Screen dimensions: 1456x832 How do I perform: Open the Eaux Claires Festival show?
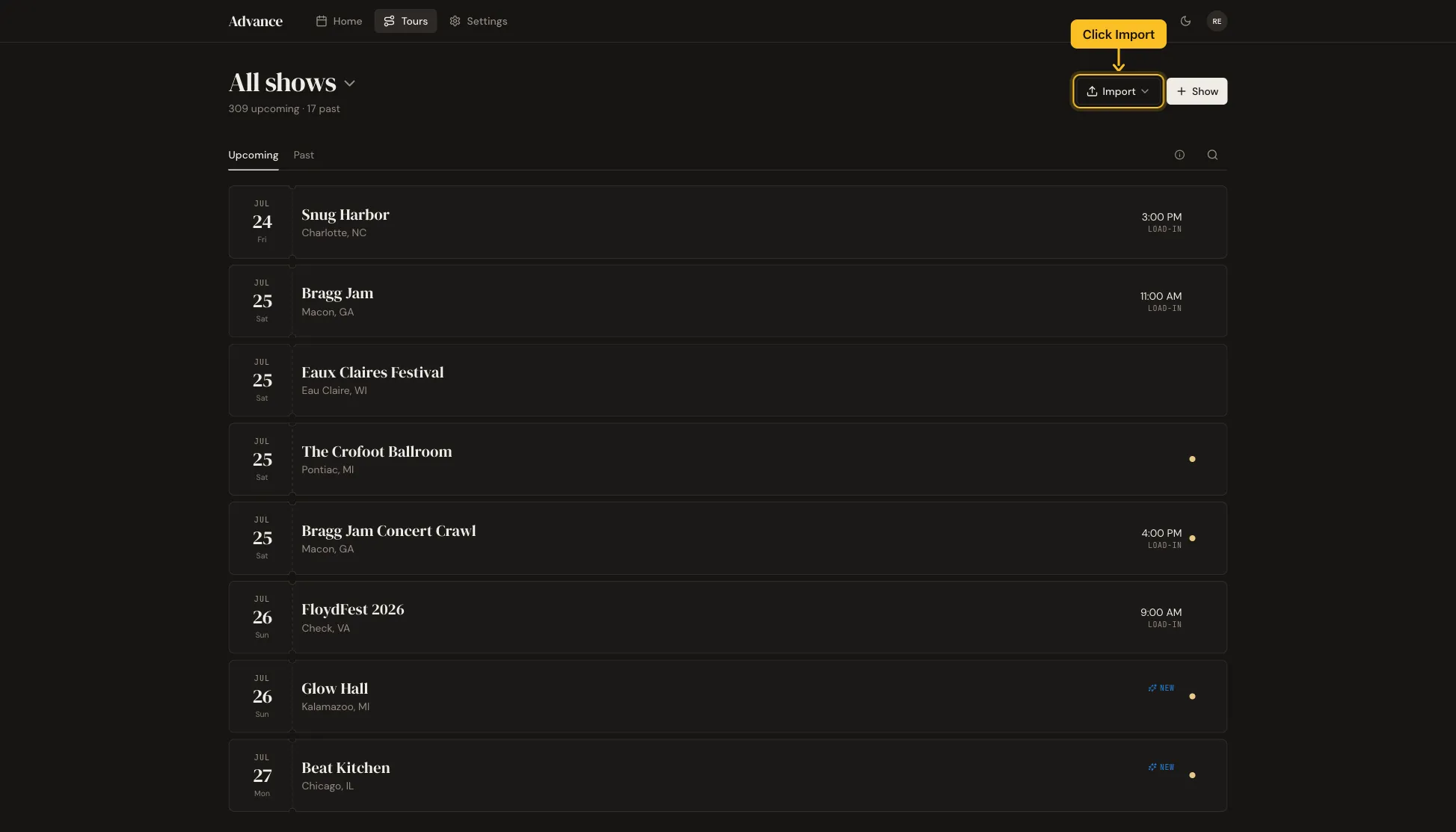coord(728,380)
